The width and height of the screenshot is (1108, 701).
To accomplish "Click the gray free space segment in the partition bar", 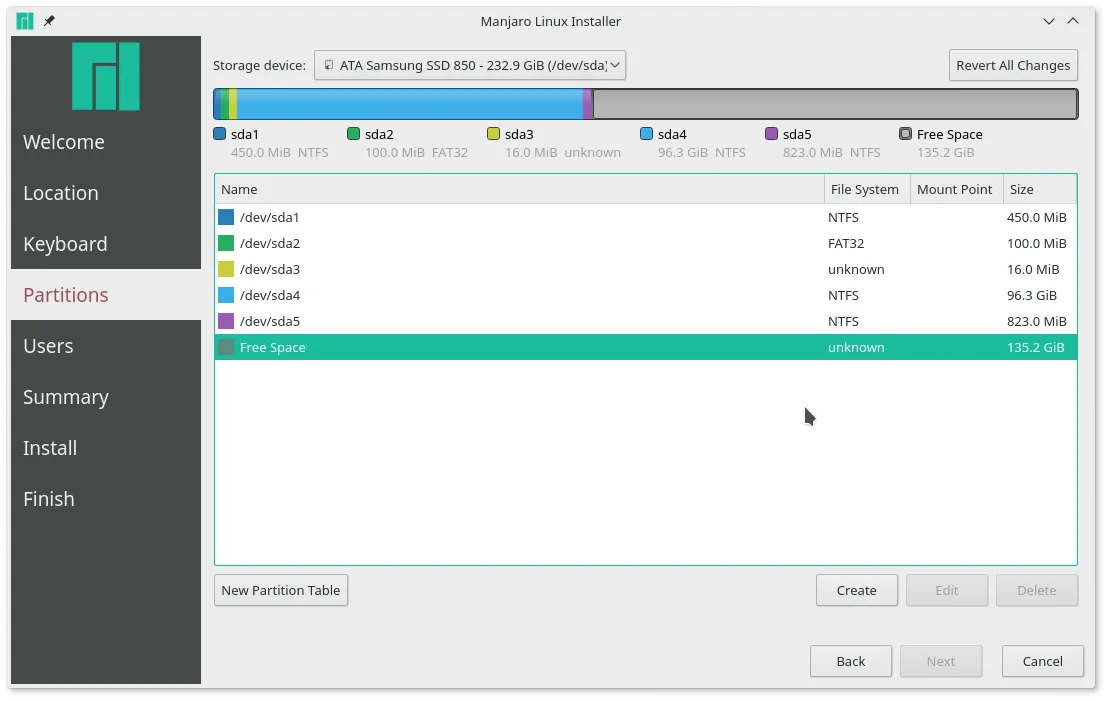I will pos(835,103).
